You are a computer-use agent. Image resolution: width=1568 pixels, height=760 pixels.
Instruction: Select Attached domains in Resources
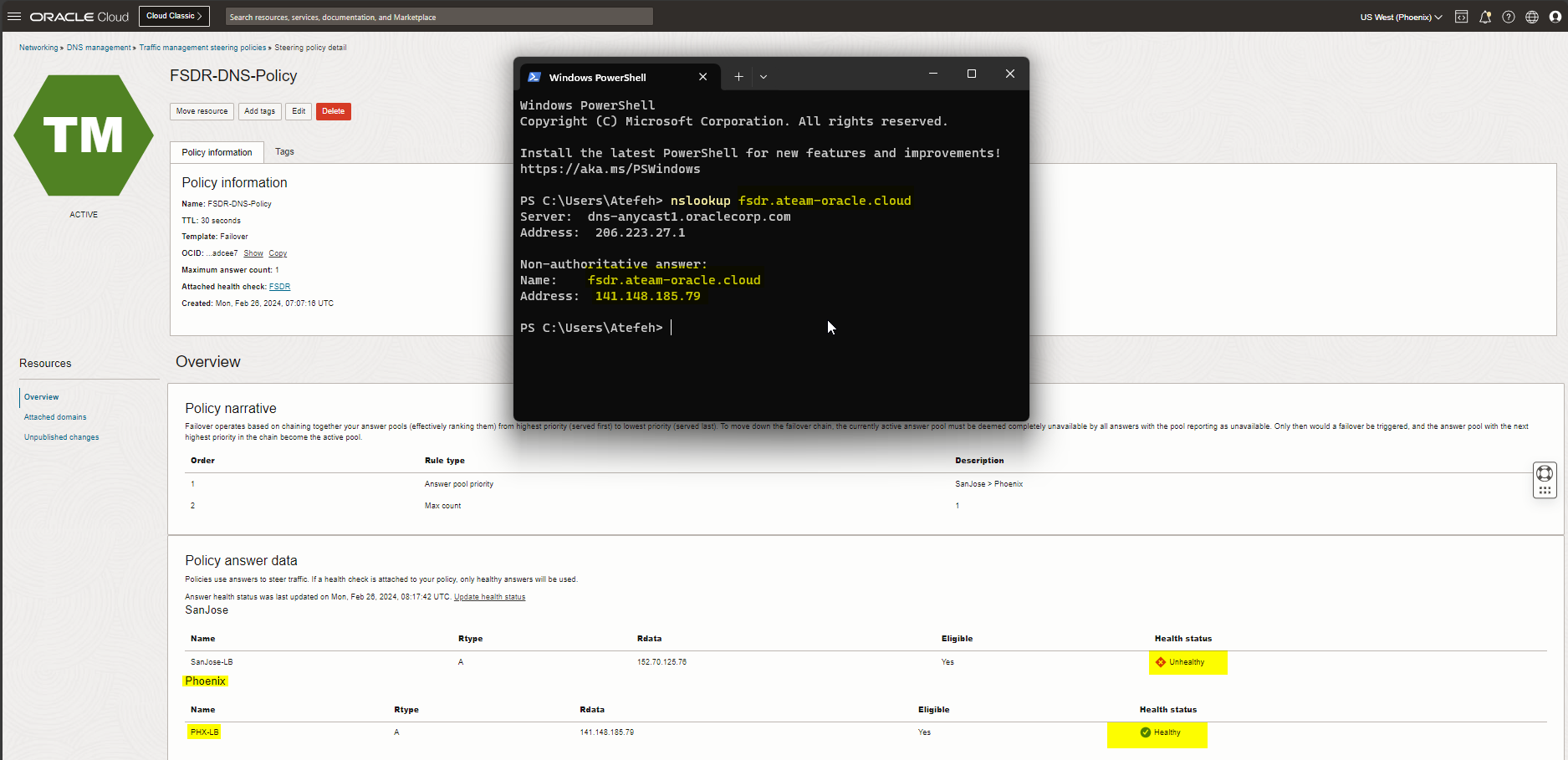pos(55,417)
